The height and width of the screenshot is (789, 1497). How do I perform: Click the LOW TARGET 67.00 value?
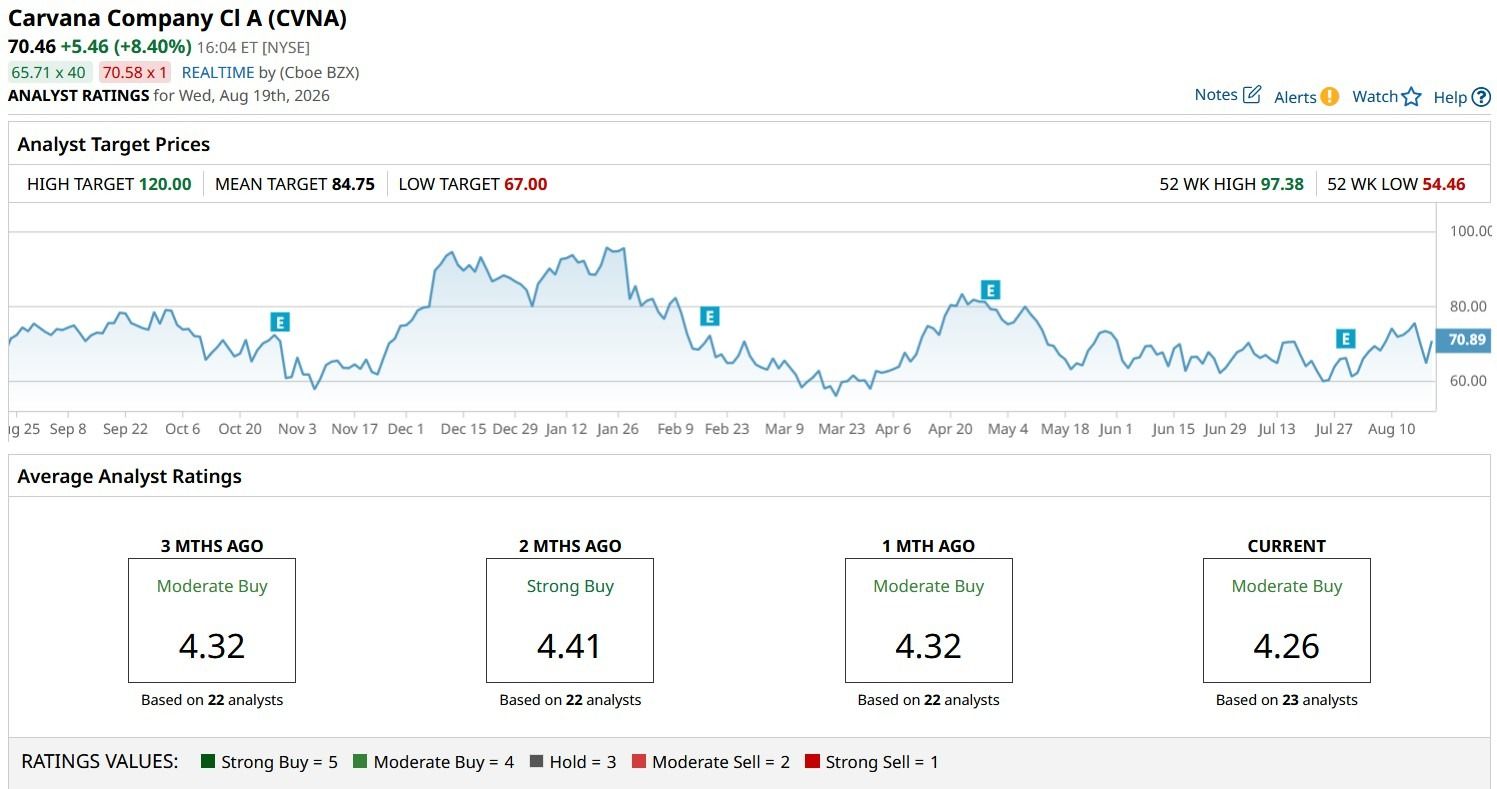point(526,184)
